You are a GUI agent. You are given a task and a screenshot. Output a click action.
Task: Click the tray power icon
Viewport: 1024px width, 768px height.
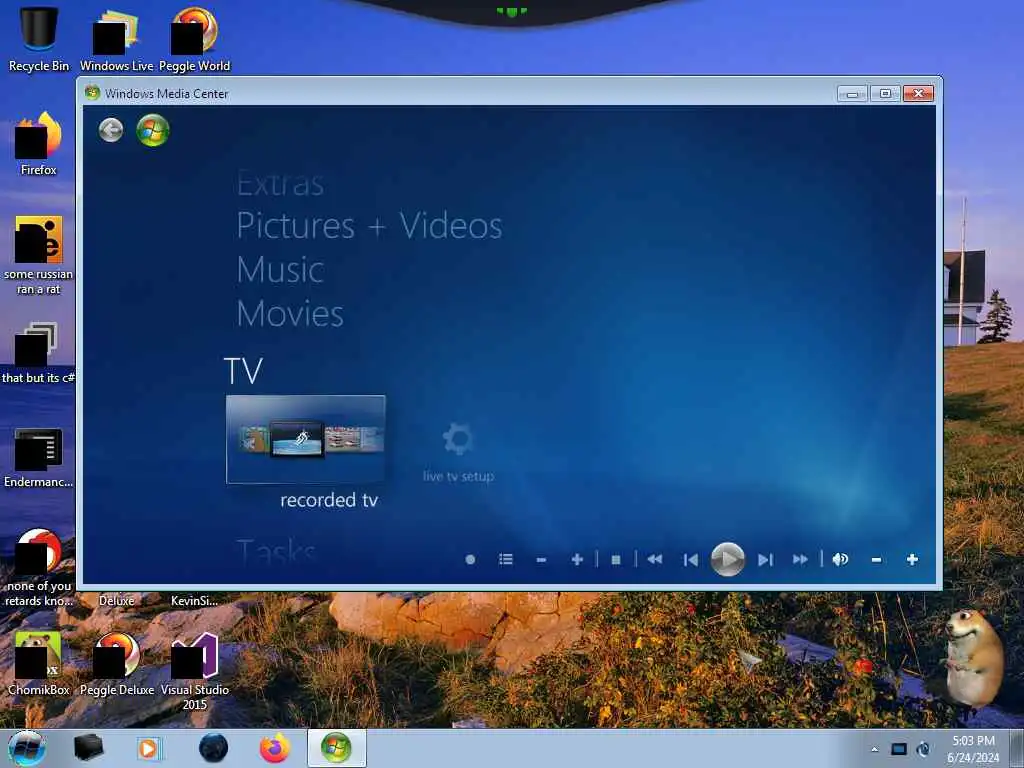pyautogui.click(x=923, y=749)
